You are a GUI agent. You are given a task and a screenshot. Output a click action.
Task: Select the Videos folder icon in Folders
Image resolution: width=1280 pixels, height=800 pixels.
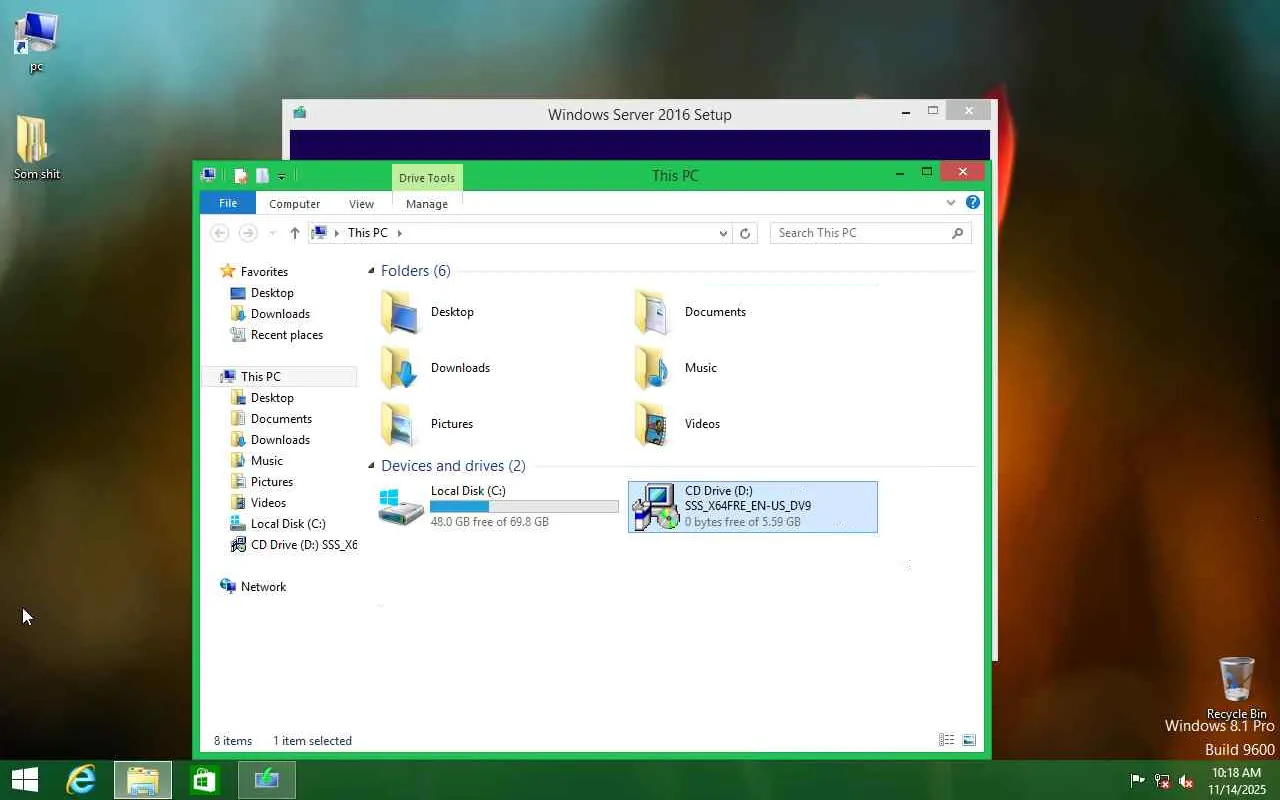point(654,424)
